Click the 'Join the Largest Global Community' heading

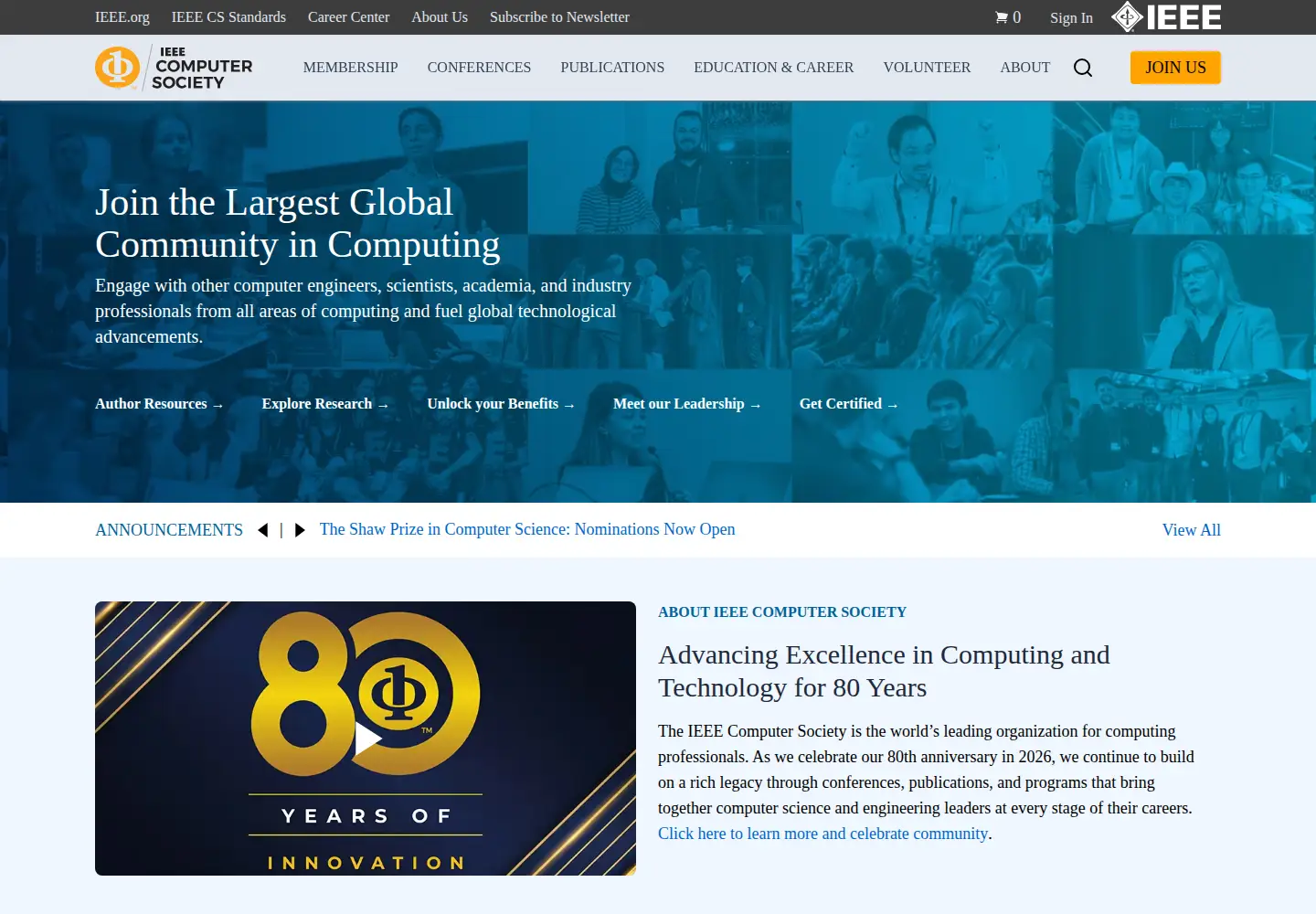coord(297,223)
